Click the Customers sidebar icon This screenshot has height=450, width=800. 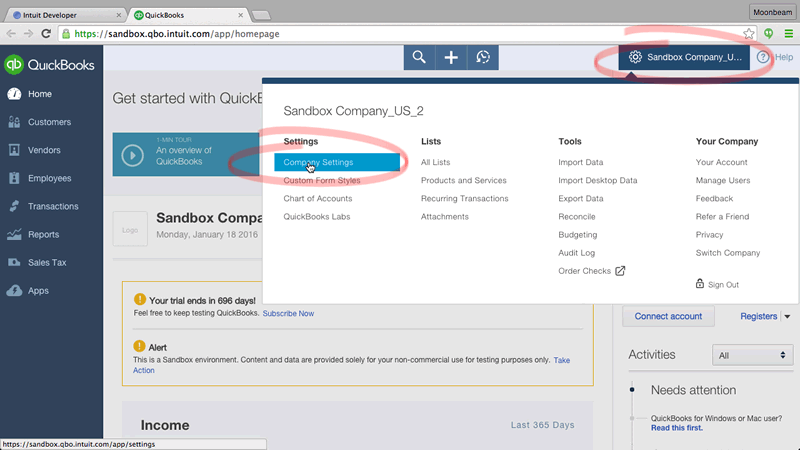pyautogui.click(x=14, y=122)
